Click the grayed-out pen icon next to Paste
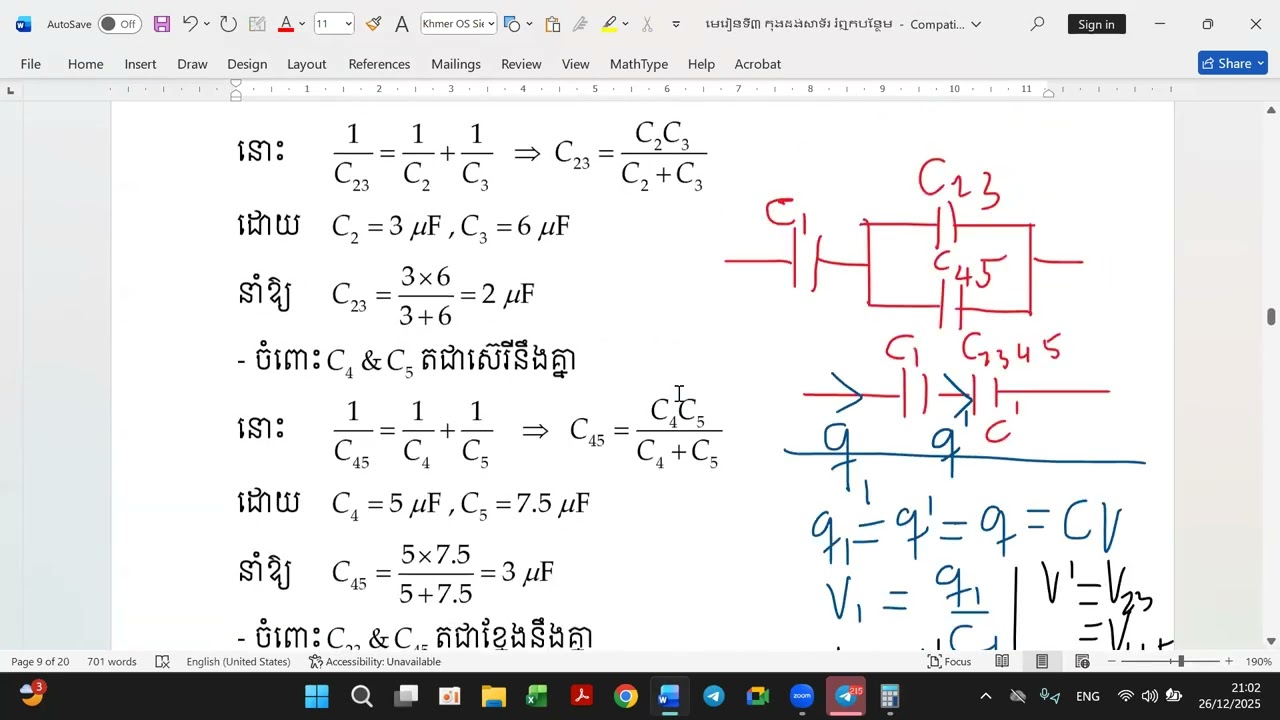The height and width of the screenshot is (720, 1280). (x=580, y=24)
